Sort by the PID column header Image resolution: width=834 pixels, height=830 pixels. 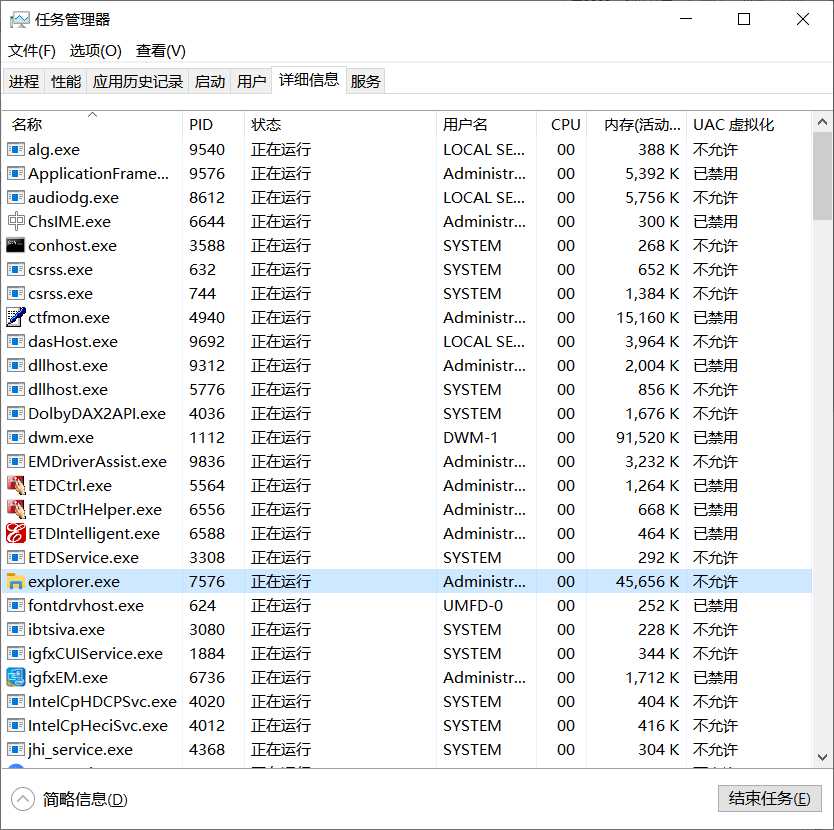(213, 124)
